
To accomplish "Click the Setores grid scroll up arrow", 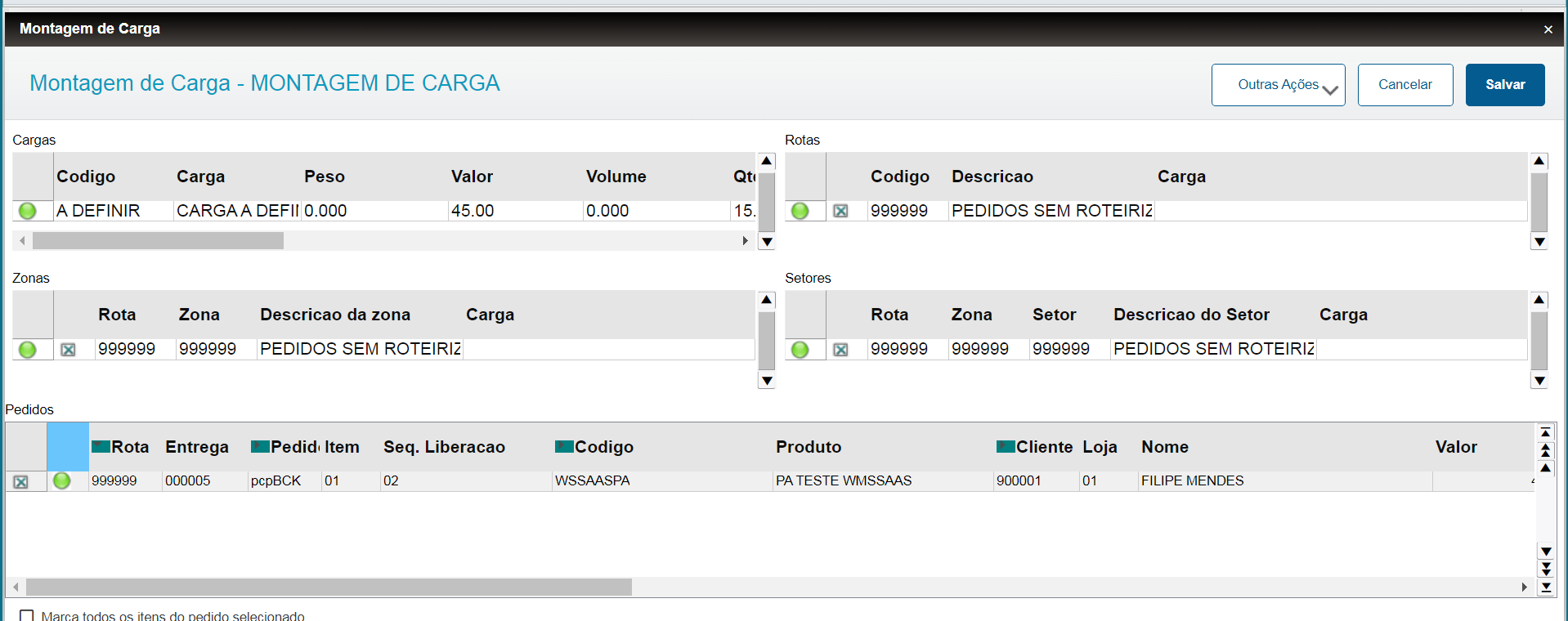I will point(1539,300).
